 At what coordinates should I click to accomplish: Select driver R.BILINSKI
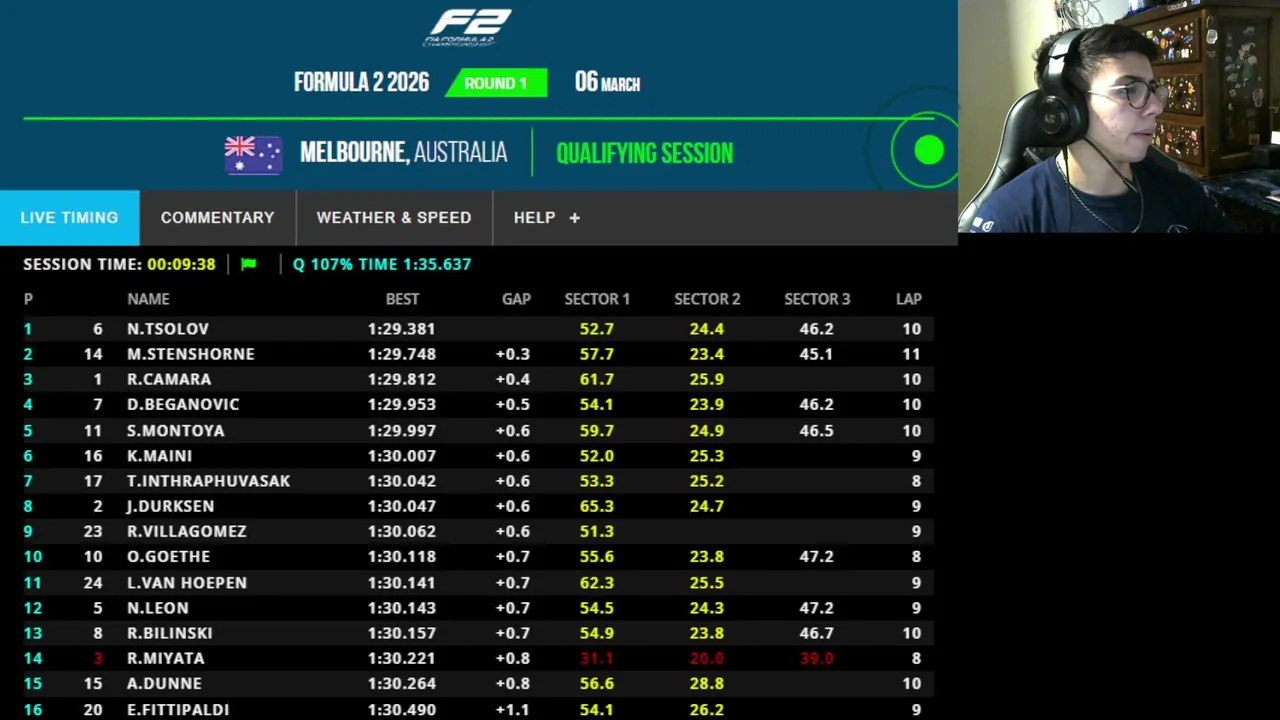tap(170, 633)
